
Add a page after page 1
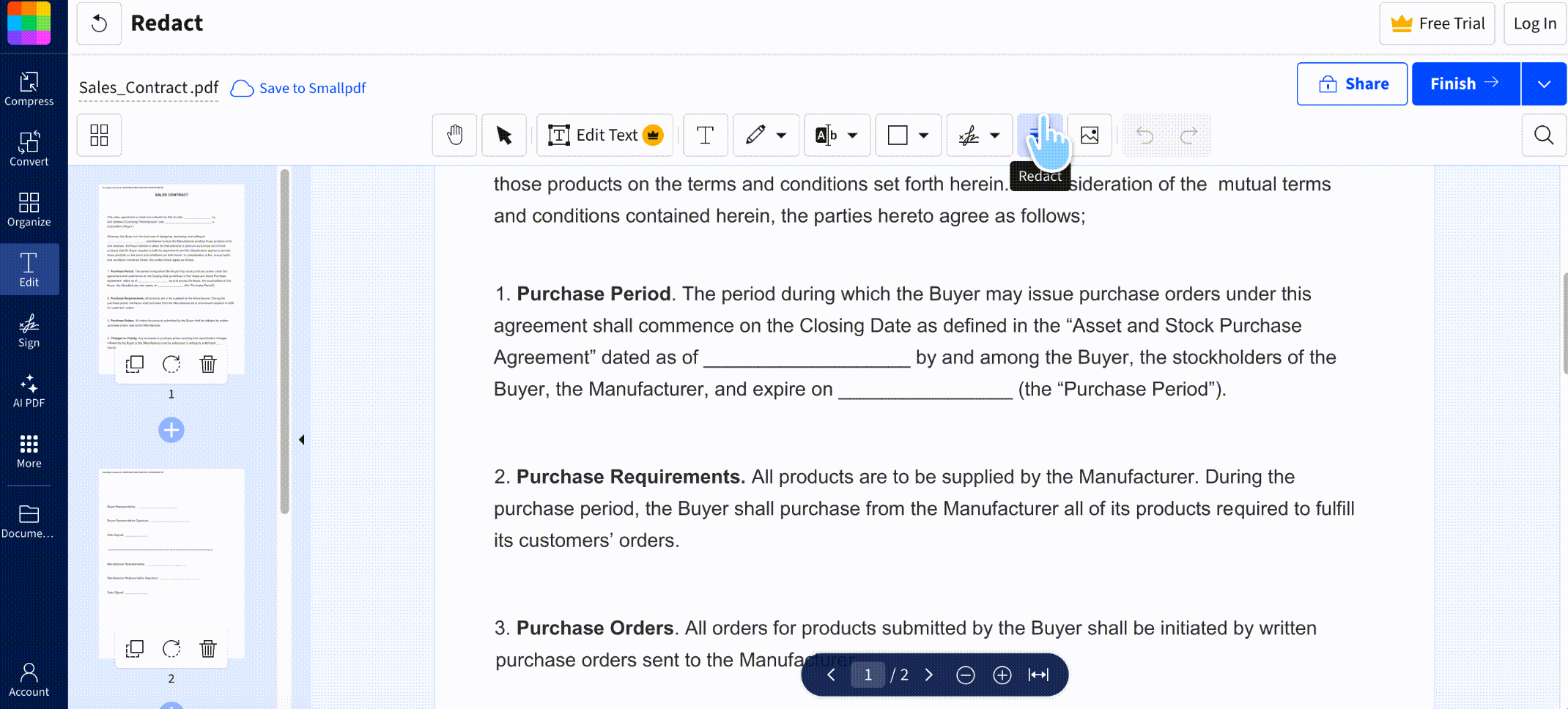pos(171,430)
